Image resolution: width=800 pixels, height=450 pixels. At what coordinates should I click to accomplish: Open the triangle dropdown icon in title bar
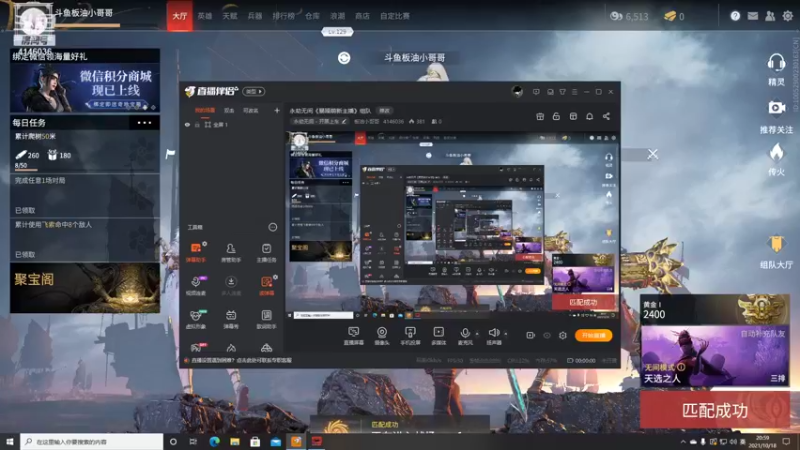click(x=562, y=92)
